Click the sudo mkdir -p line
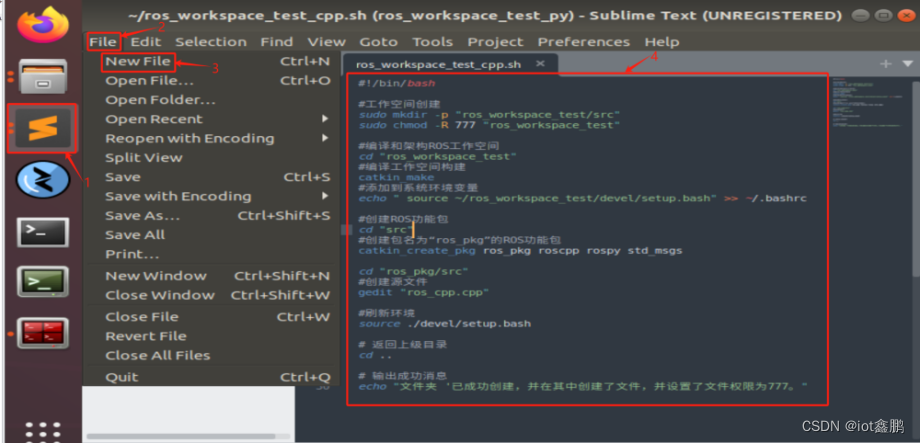This screenshot has height=444, width=920. 489,115
